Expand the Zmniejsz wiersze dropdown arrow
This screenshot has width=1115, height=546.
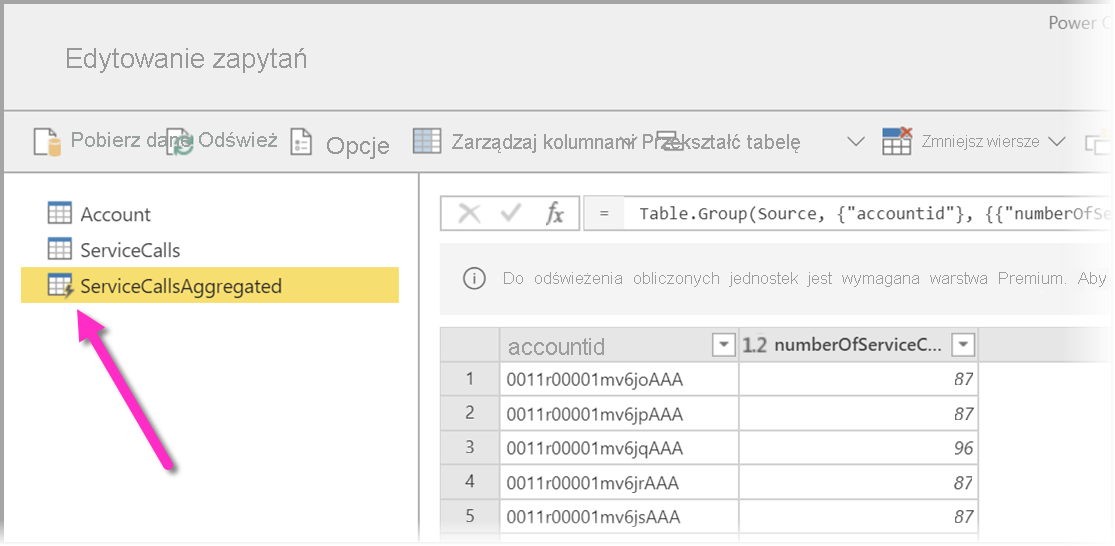coord(1057,142)
